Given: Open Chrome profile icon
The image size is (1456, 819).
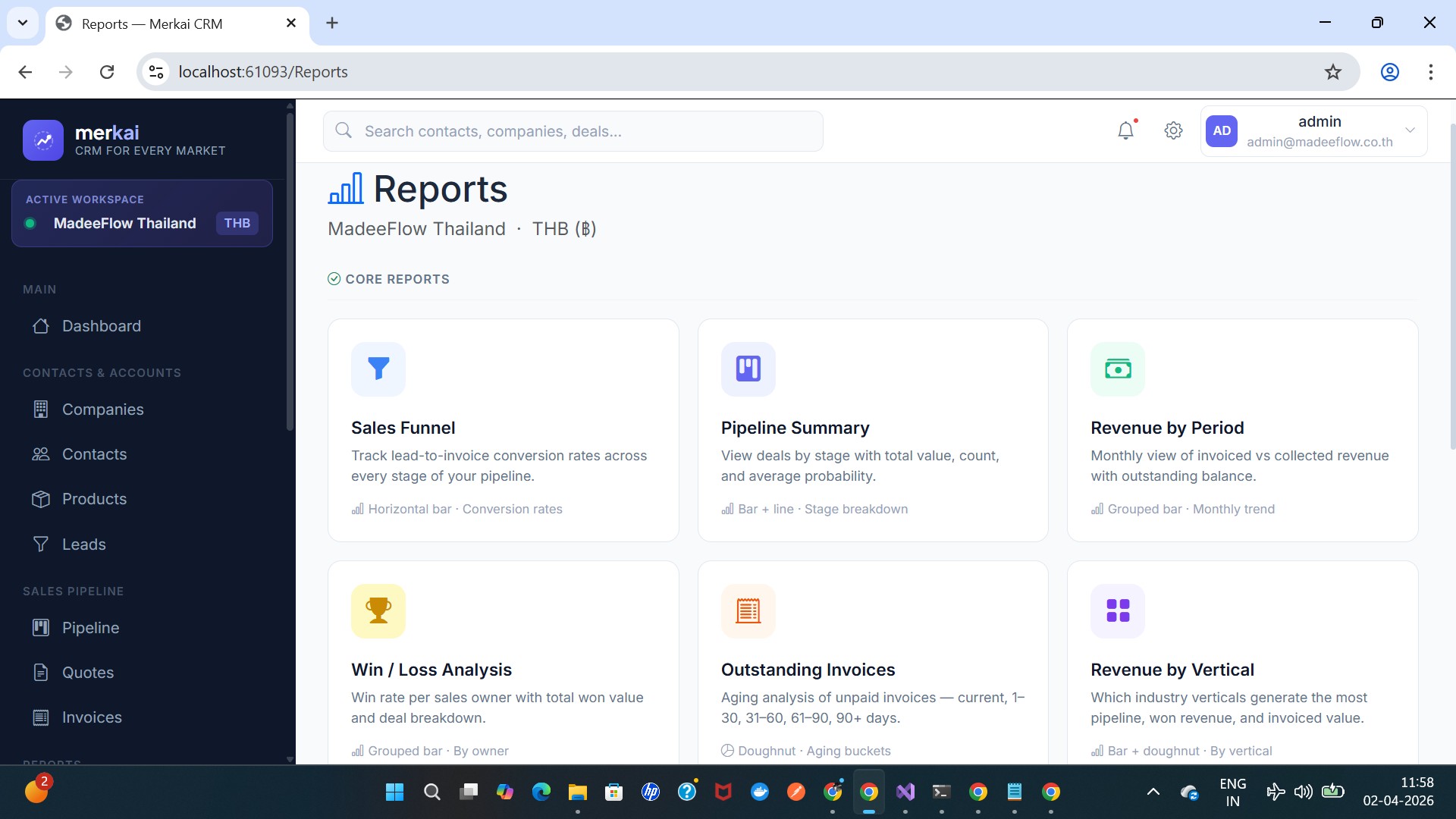Looking at the screenshot, I should click(1389, 72).
